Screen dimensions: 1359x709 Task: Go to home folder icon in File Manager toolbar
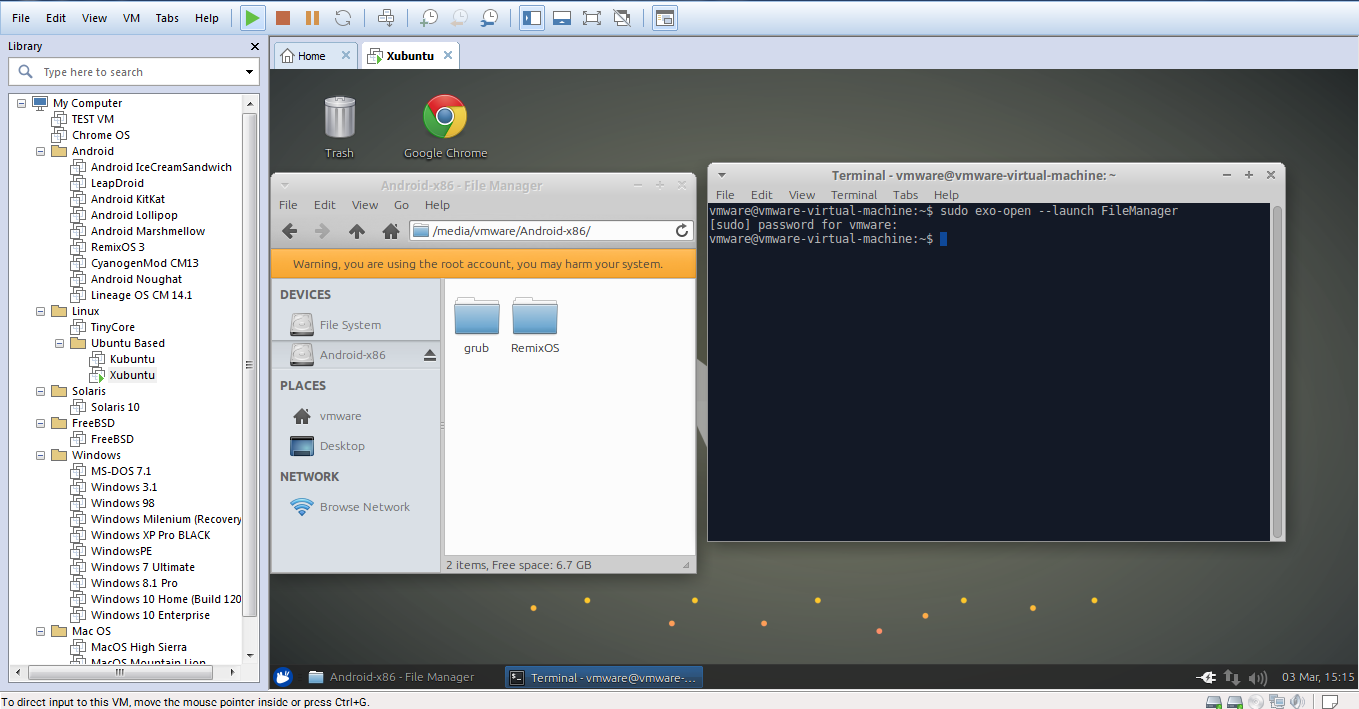point(391,231)
